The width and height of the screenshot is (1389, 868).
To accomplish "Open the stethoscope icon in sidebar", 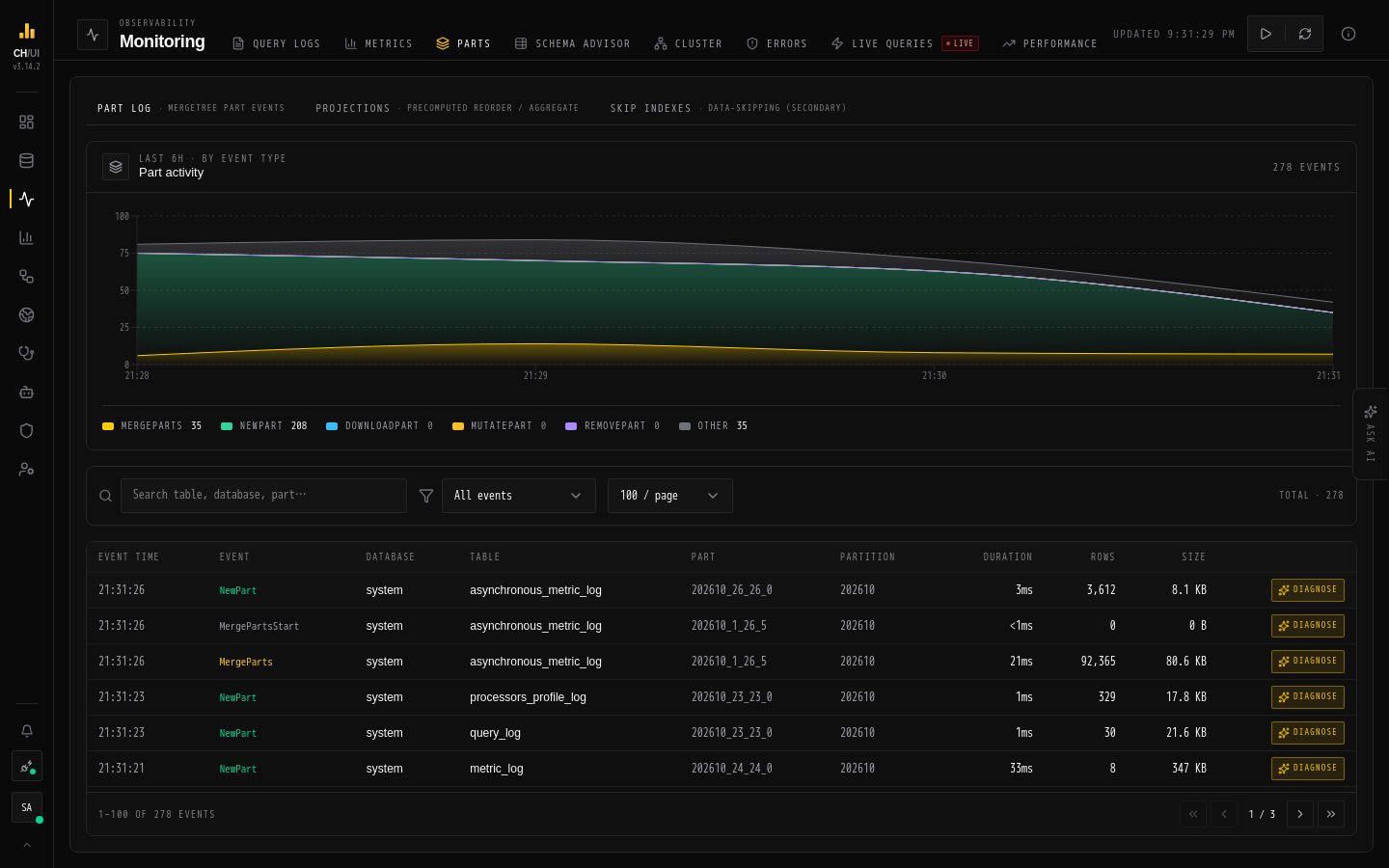I will 26,354.
